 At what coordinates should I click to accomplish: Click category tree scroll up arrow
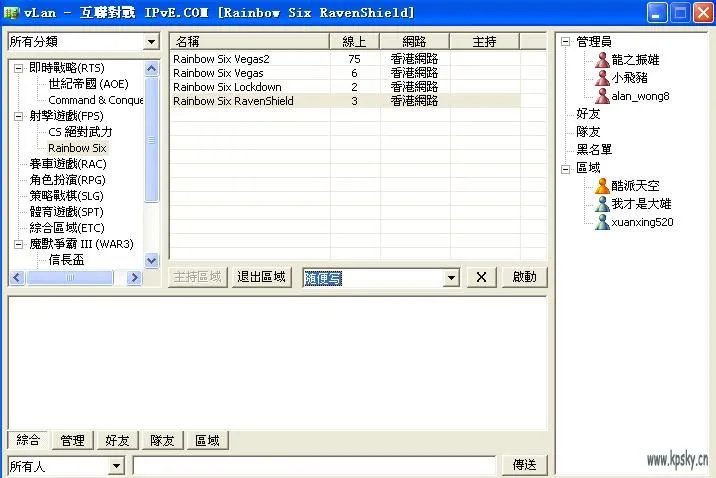[x=151, y=69]
